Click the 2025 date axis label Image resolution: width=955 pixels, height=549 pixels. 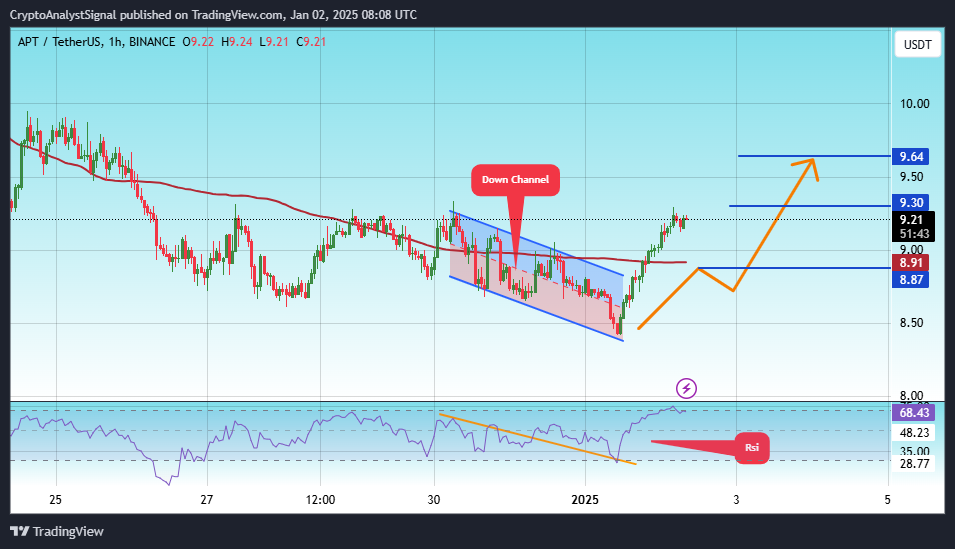[585, 500]
